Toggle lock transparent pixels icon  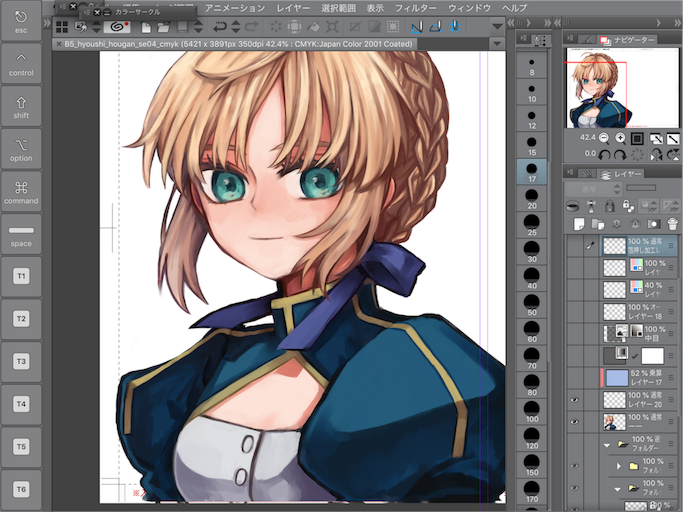pos(628,206)
